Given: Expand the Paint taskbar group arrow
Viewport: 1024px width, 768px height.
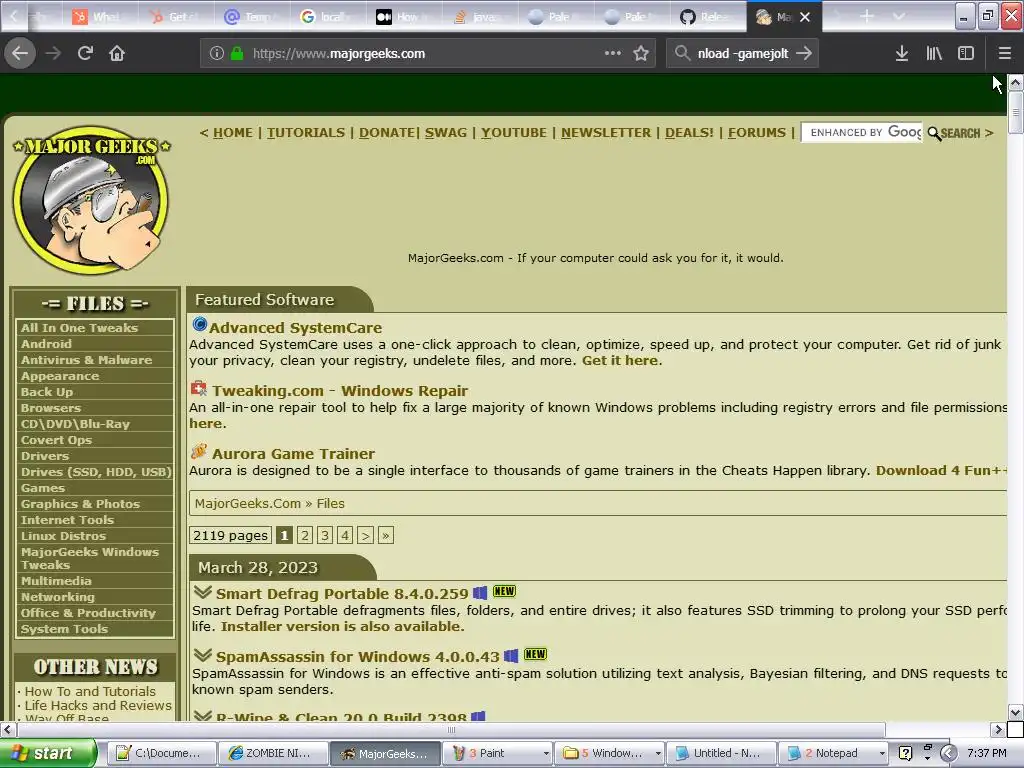Looking at the screenshot, I should [546, 754].
